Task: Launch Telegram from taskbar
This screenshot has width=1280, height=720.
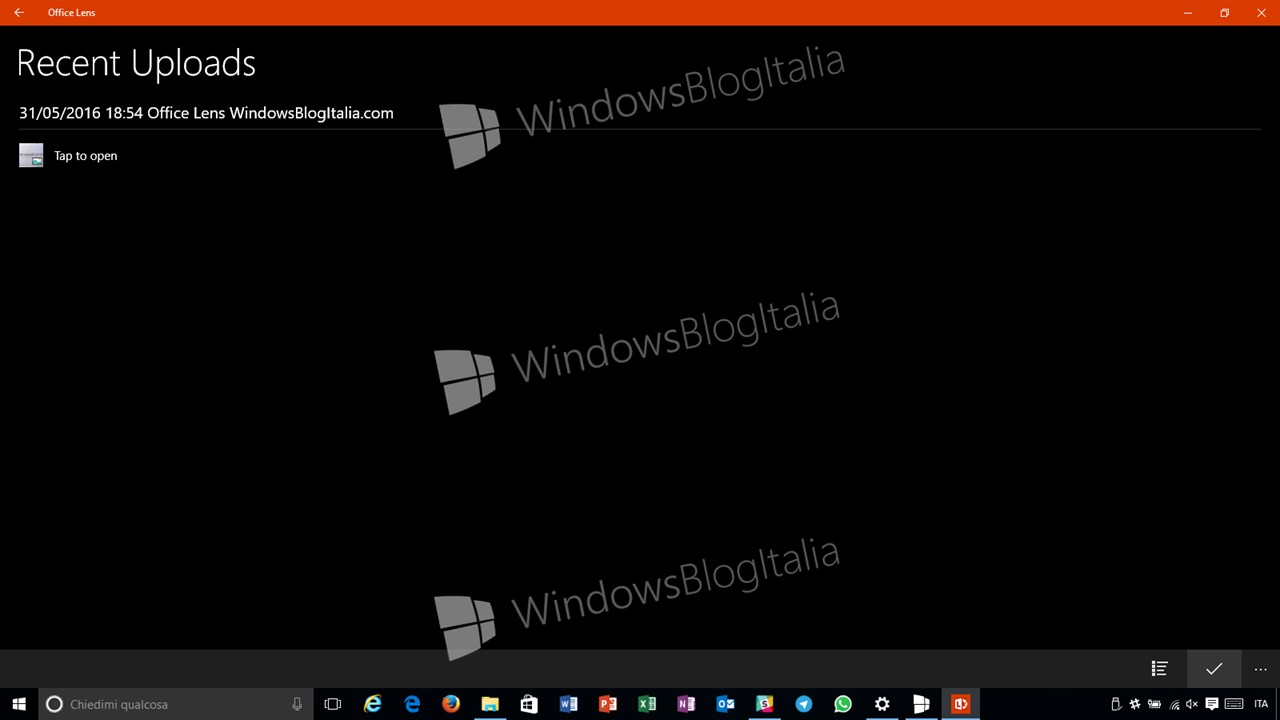Action: point(803,704)
